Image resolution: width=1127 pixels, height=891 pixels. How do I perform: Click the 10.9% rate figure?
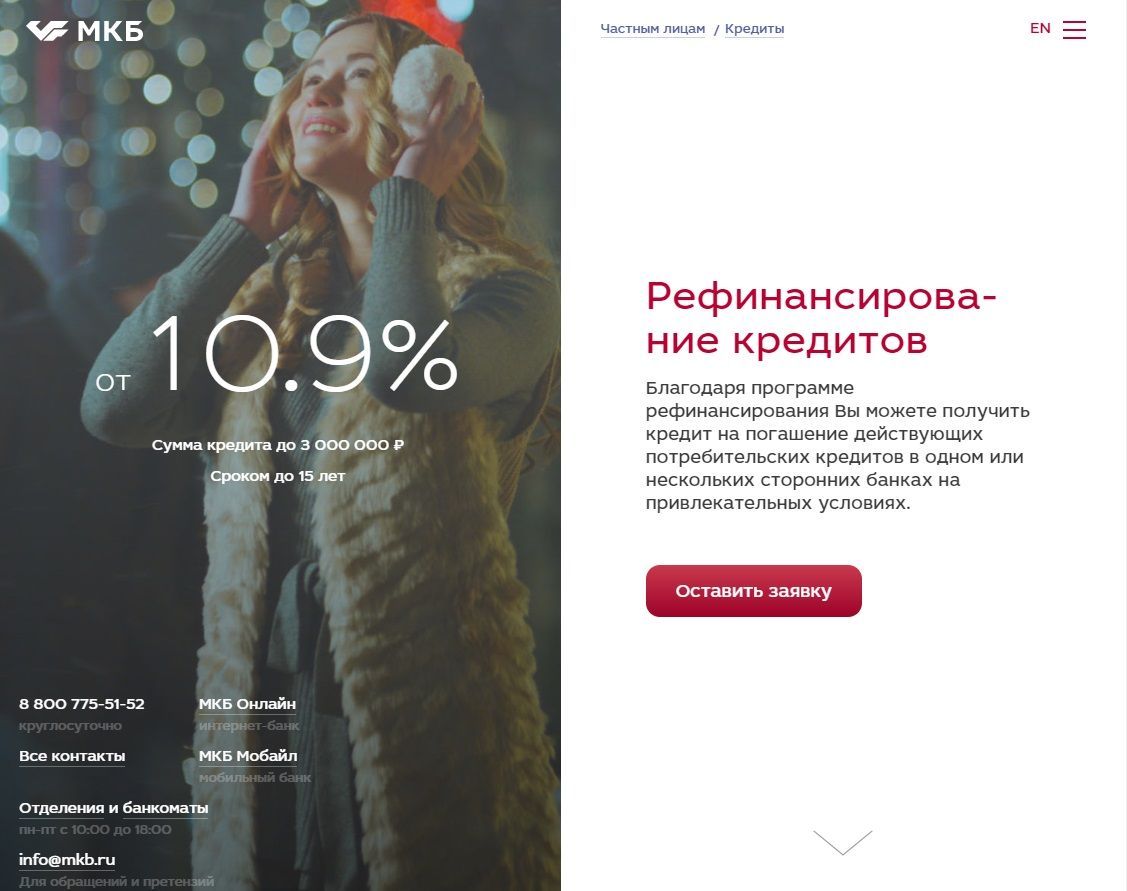(x=303, y=354)
